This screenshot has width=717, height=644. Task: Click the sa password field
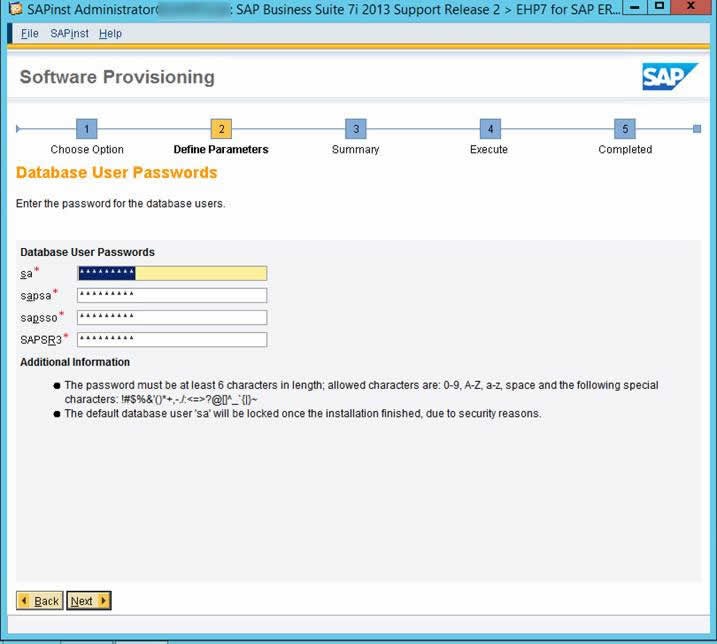pyautogui.click(x=172, y=273)
